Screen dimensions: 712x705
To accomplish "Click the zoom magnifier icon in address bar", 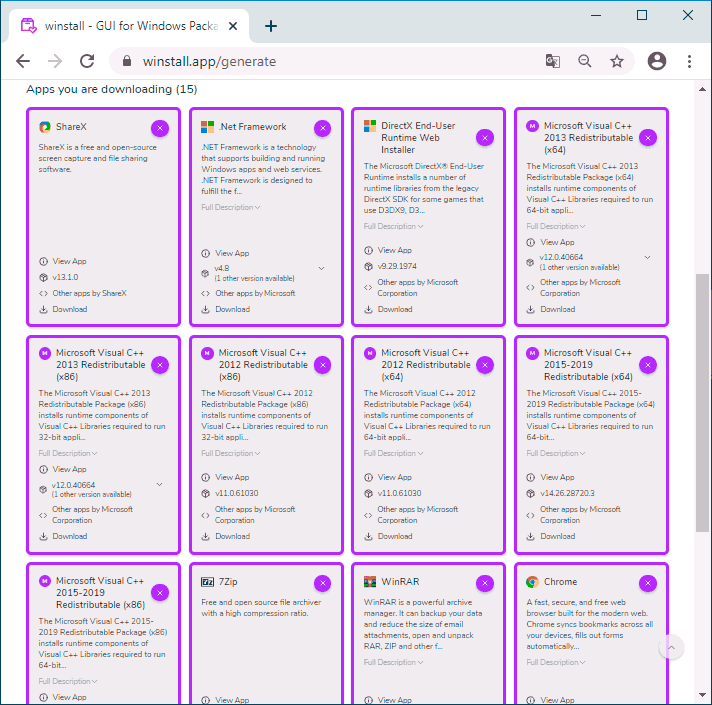I will coord(584,61).
